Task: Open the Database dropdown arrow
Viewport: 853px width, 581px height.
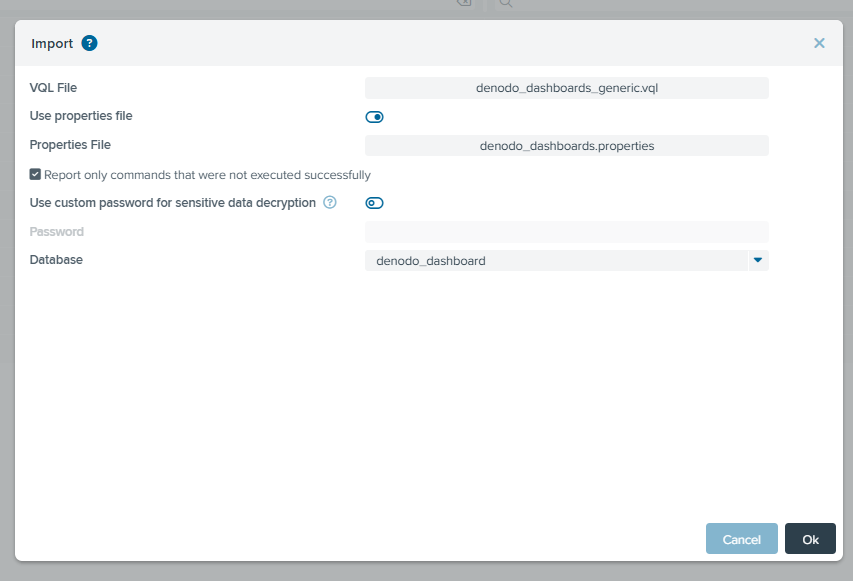Action: tap(758, 260)
